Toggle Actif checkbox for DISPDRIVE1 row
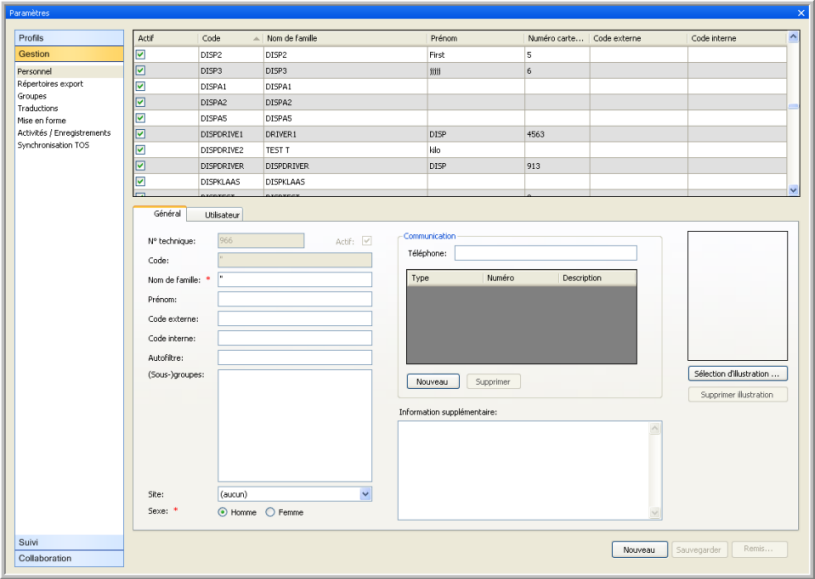Image resolution: width=815 pixels, height=579 pixels. (141, 133)
